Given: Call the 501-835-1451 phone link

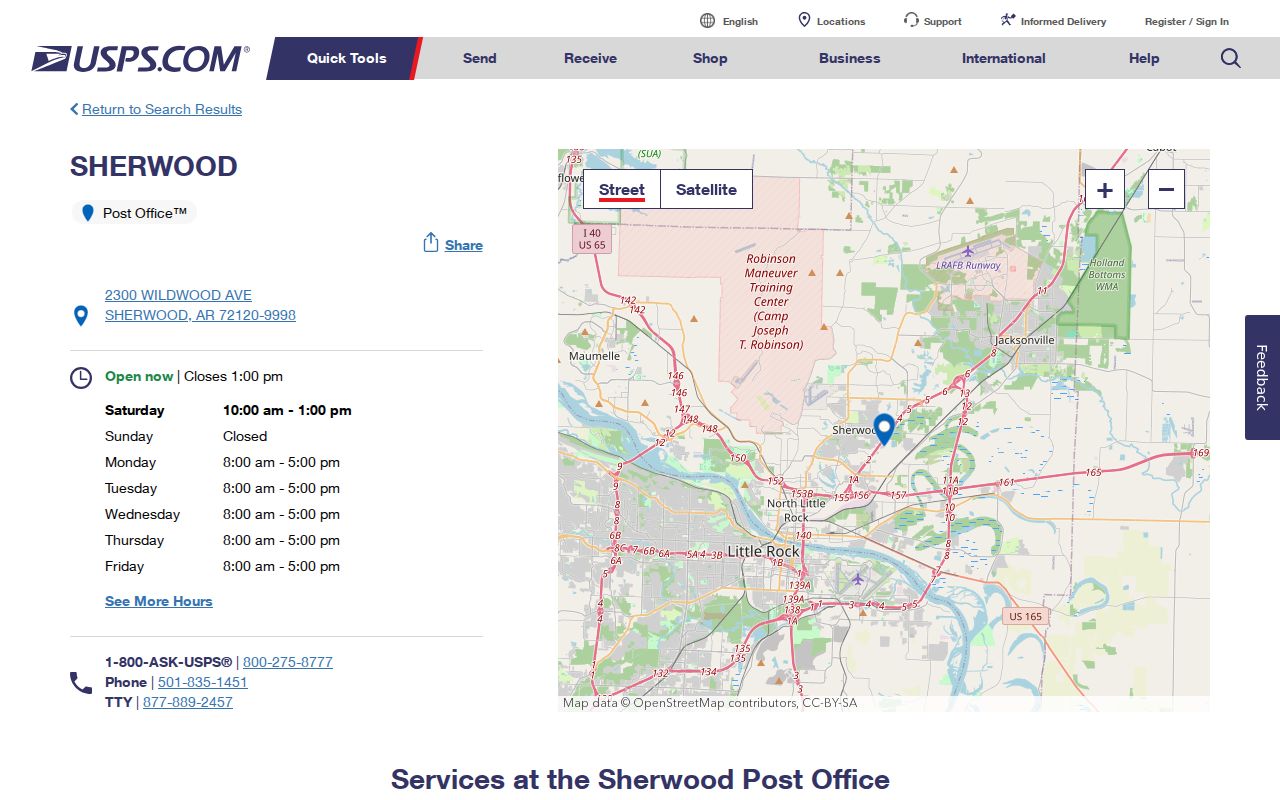Looking at the screenshot, I should point(203,682).
